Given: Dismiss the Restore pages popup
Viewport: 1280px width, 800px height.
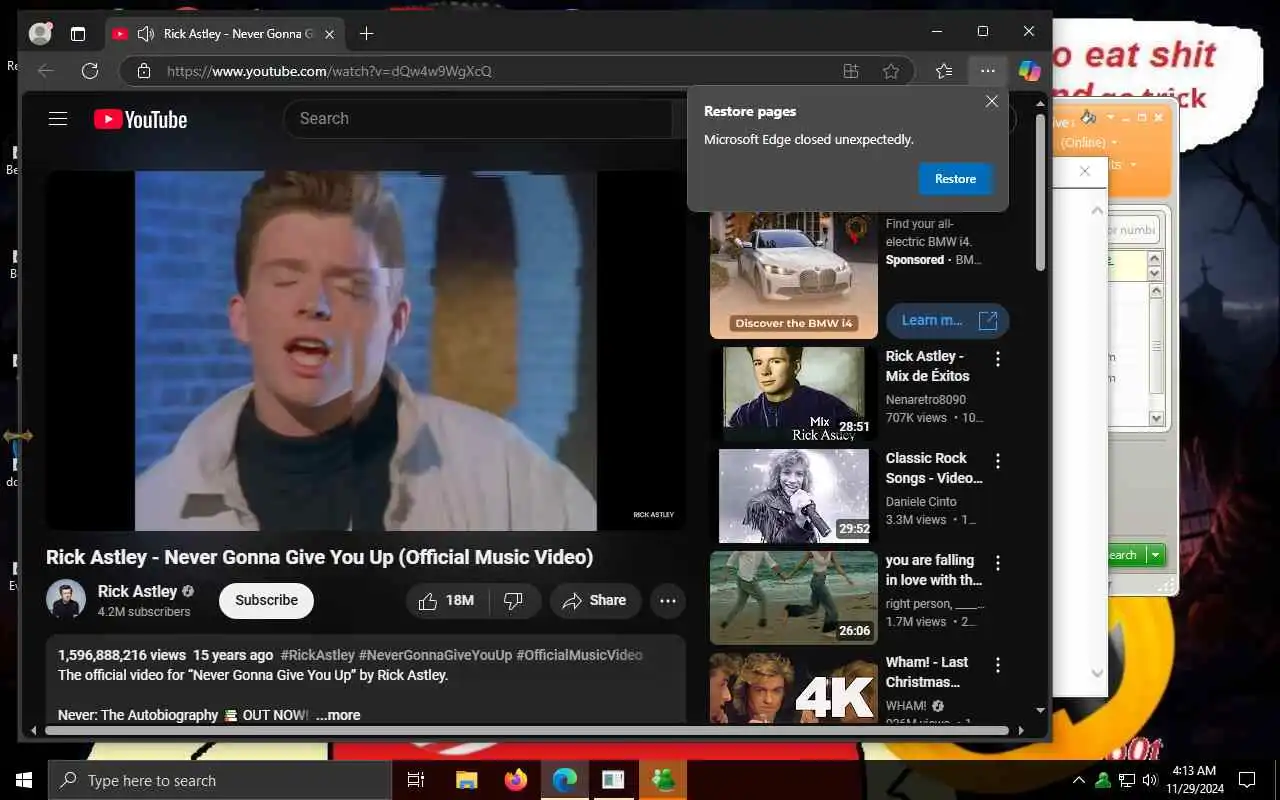Looking at the screenshot, I should click(x=991, y=101).
